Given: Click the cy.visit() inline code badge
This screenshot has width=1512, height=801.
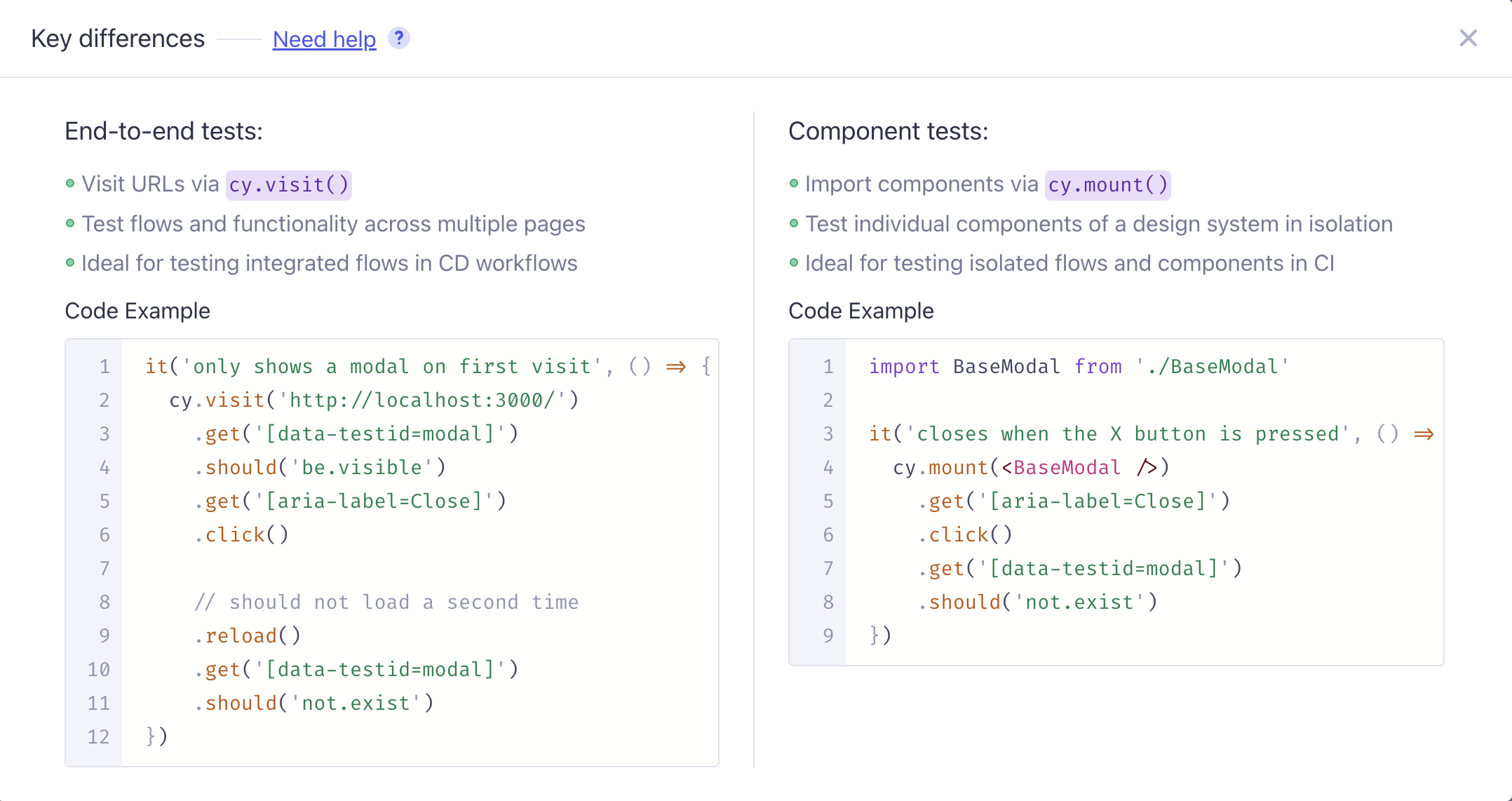Looking at the screenshot, I should coord(288,185).
